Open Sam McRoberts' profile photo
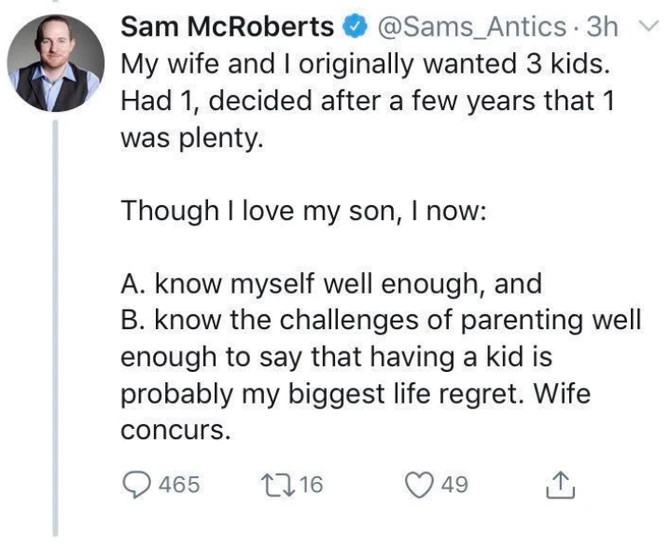This screenshot has height=550, width=670. coord(55,62)
